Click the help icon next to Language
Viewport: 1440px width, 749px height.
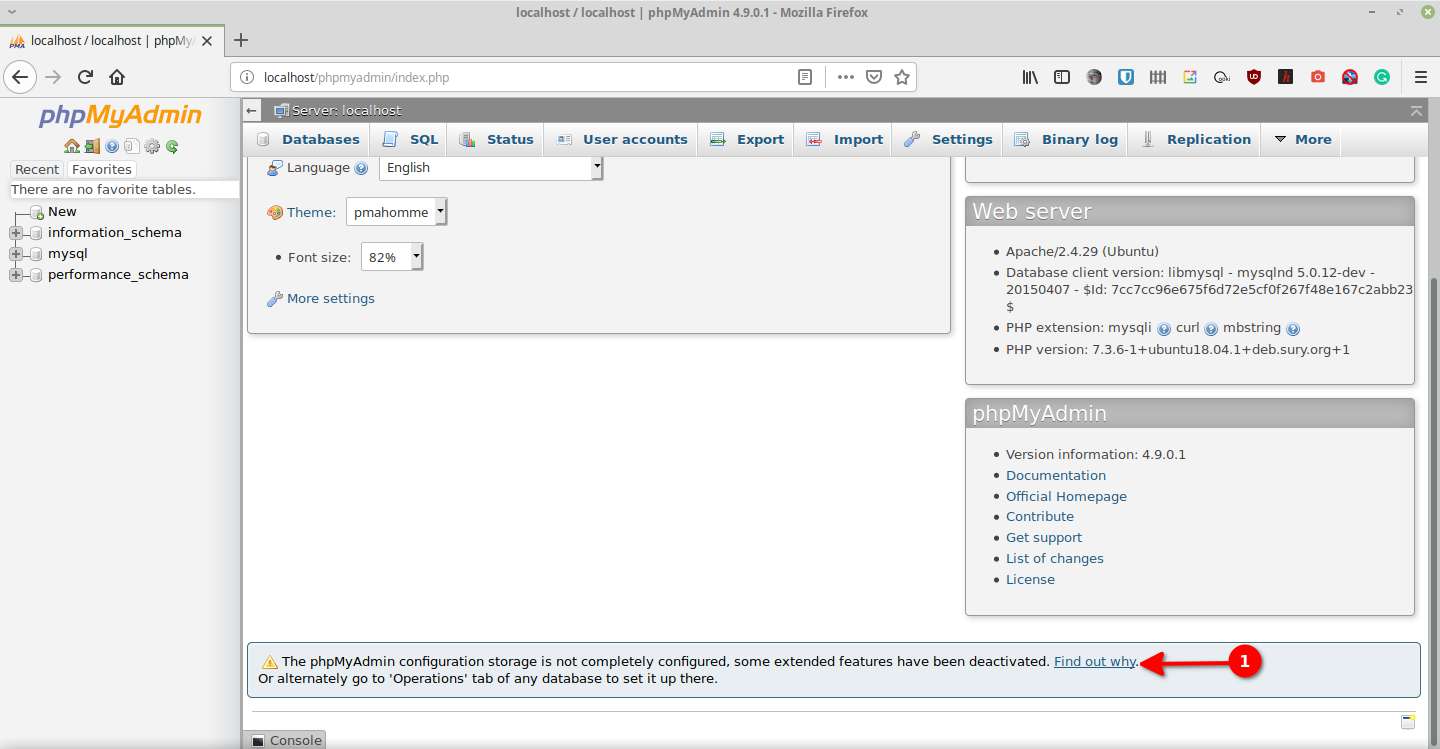(361, 168)
